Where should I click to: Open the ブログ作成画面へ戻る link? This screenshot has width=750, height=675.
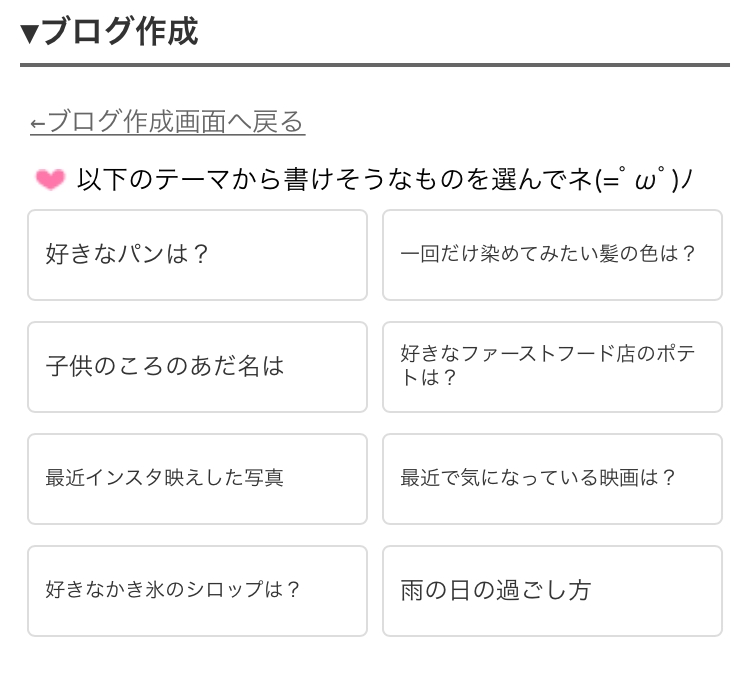coord(167,122)
